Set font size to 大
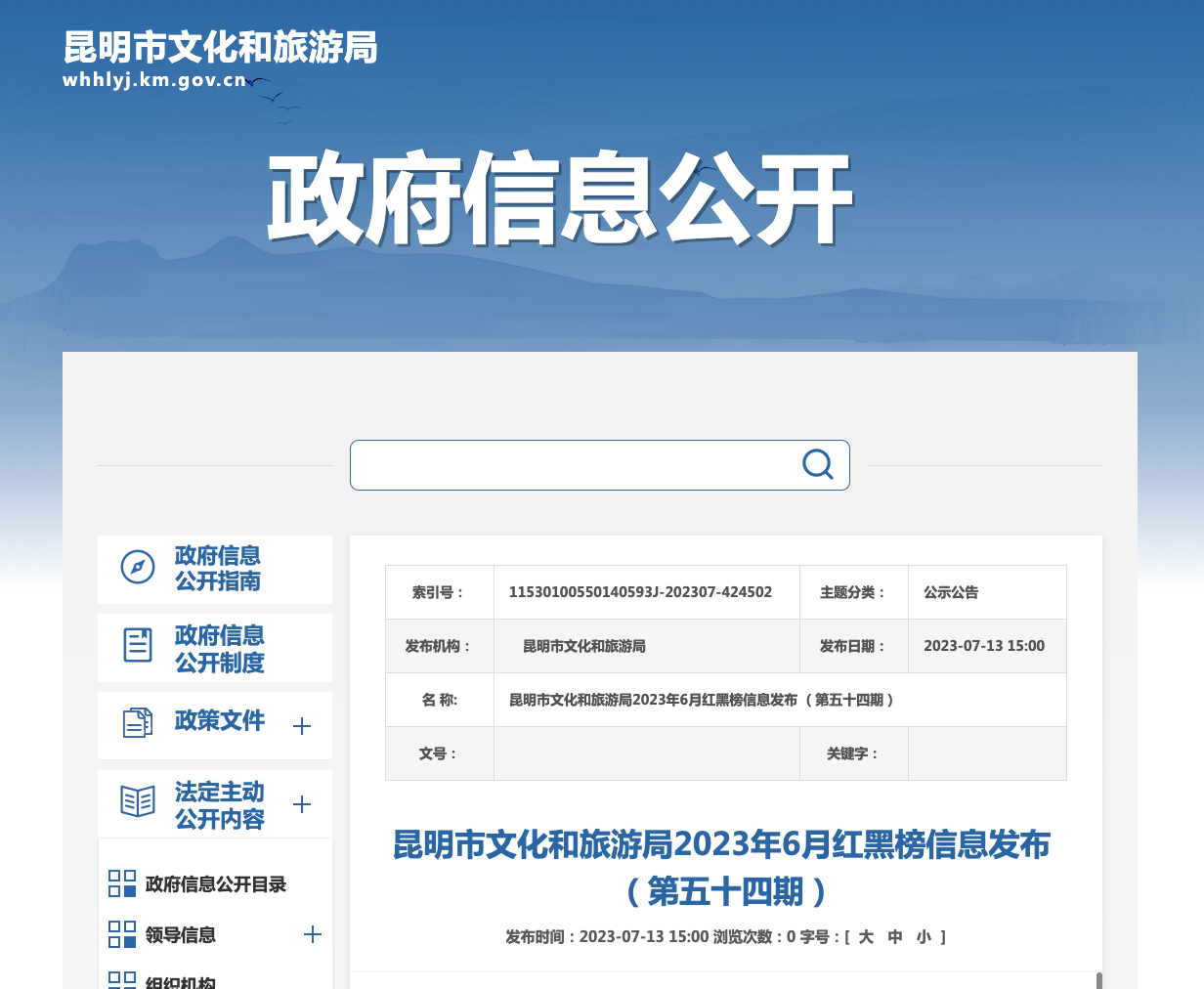This screenshot has height=989, width=1204. (x=866, y=937)
